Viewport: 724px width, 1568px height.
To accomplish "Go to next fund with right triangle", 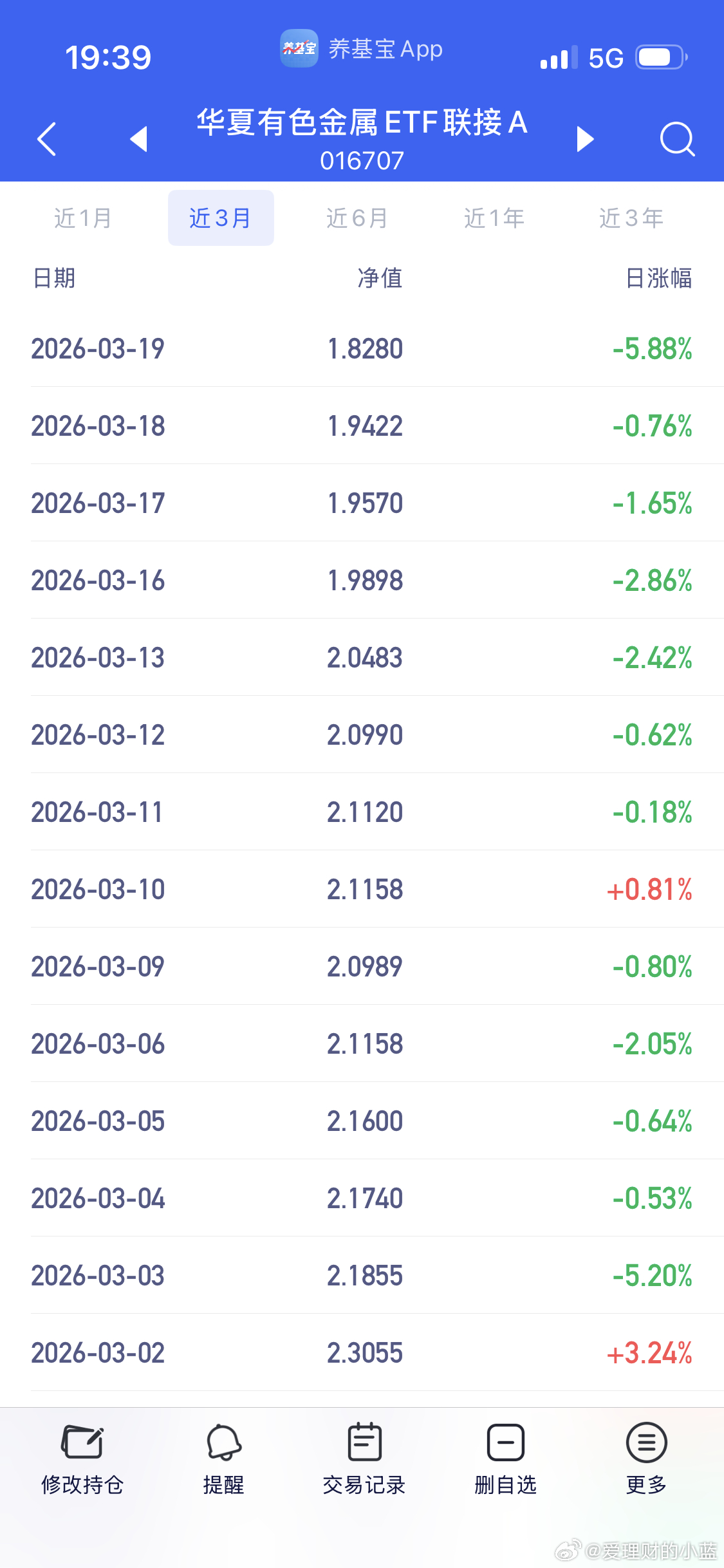I will [584, 138].
